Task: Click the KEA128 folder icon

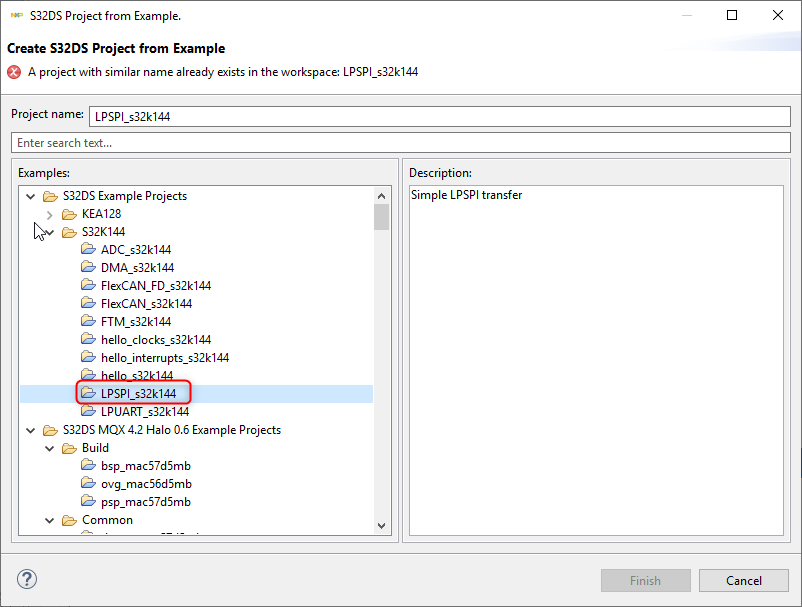Action: pos(70,214)
